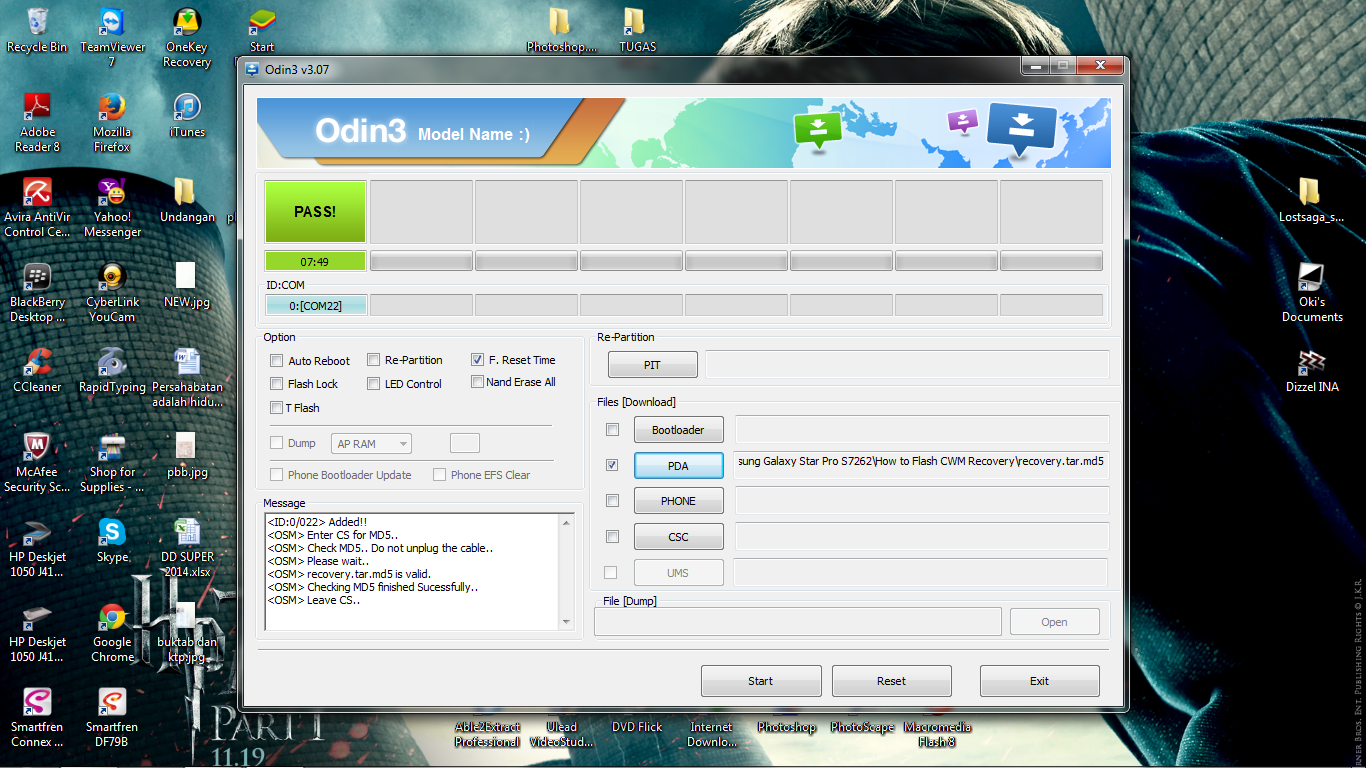Image resolution: width=1366 pixels, height=768 pixels.
Task: Click the message log scrollbar down arrow
Action: click(x=568, y=622)
